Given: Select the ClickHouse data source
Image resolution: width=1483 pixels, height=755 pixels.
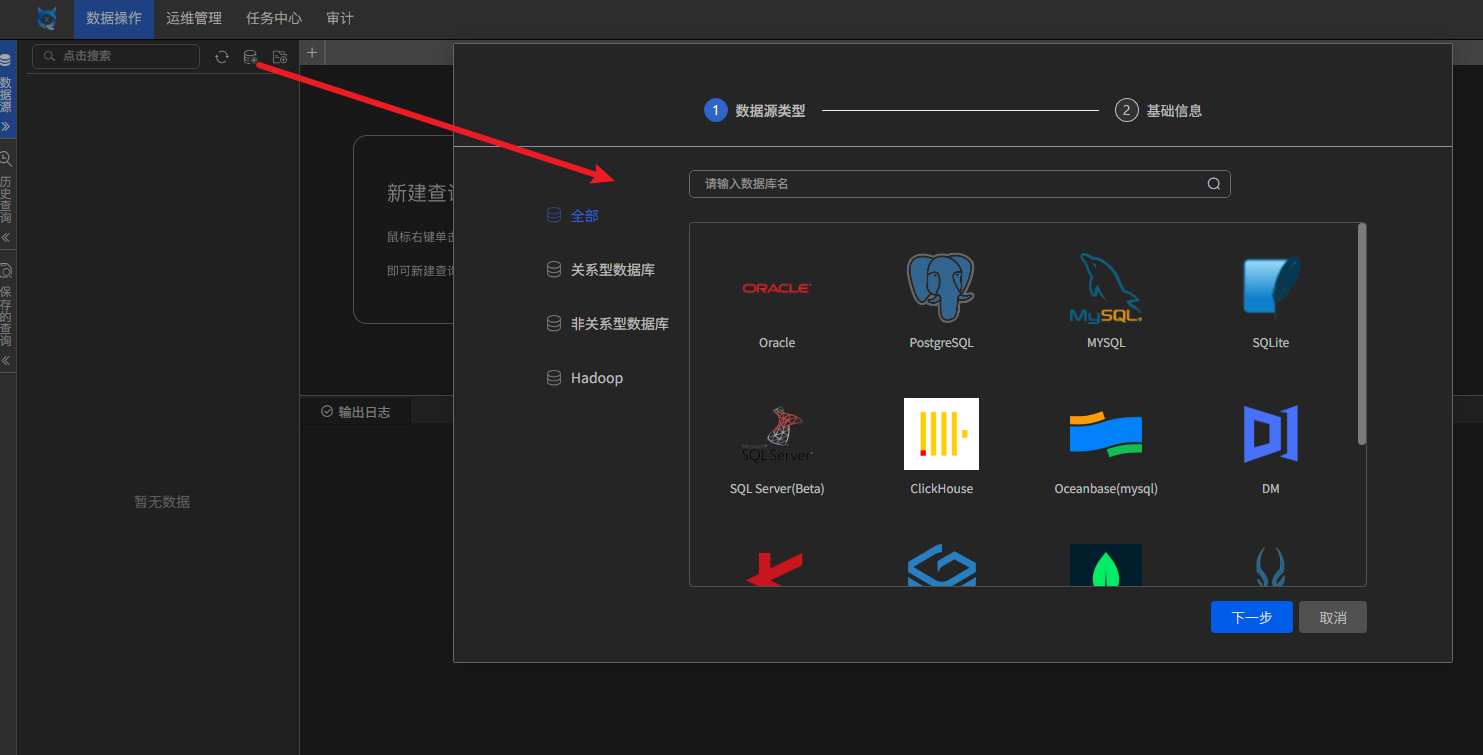Looking at the screenshot, I should pos(941,448).
